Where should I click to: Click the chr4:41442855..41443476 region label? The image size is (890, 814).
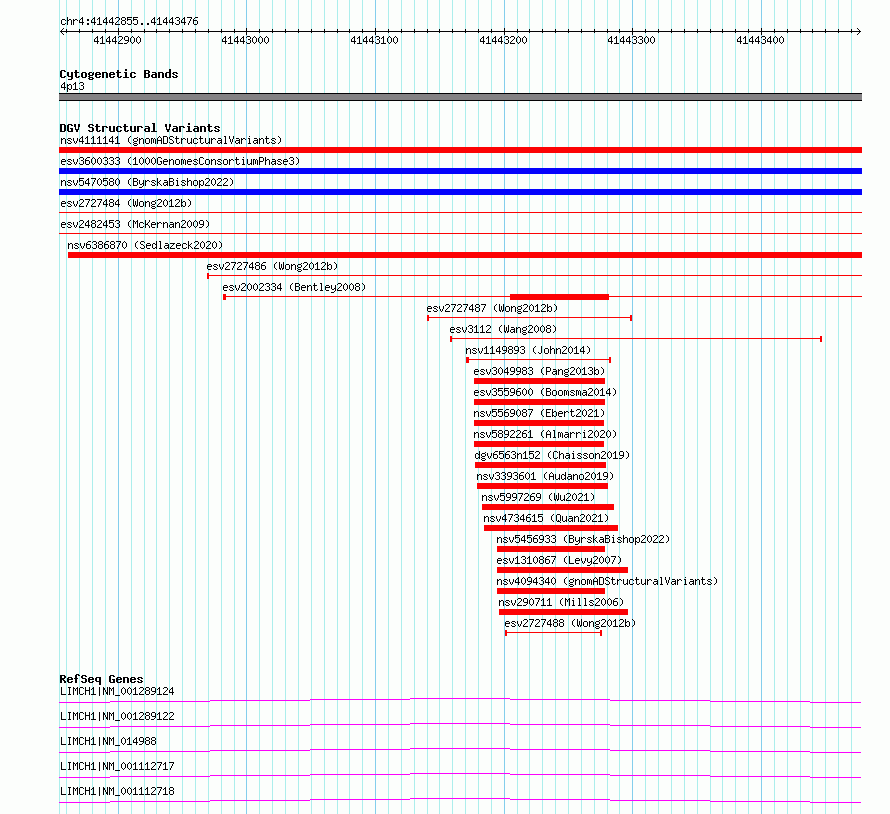click(x=129, y=22)
